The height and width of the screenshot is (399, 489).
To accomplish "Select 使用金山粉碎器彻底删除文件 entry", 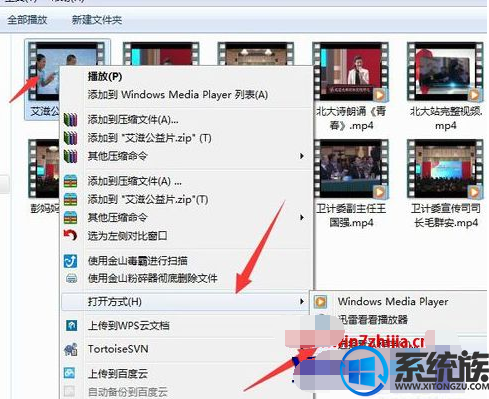I will tap(152, 278).
